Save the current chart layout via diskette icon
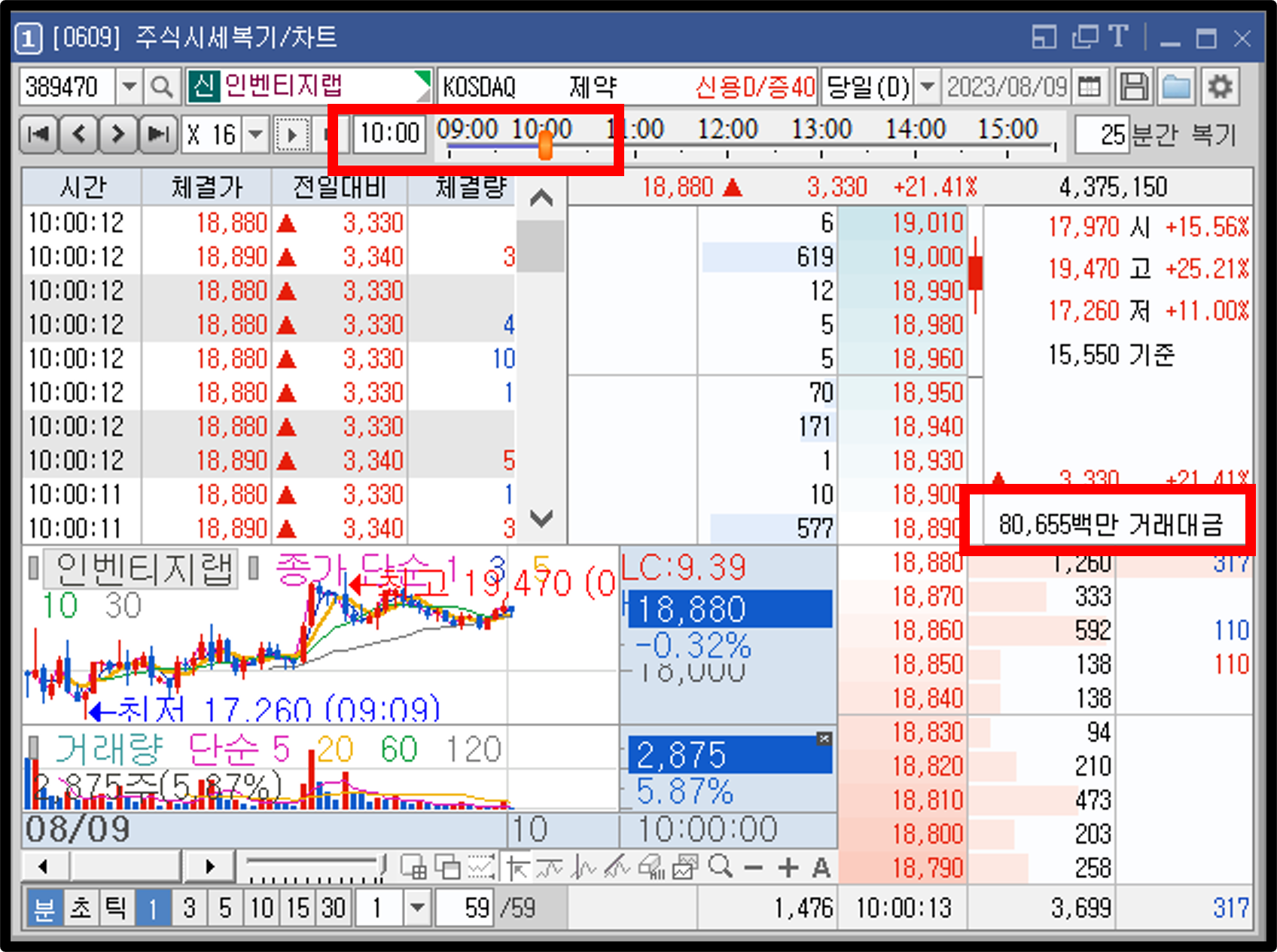The image size is (1277, 952). (1134, 86)
